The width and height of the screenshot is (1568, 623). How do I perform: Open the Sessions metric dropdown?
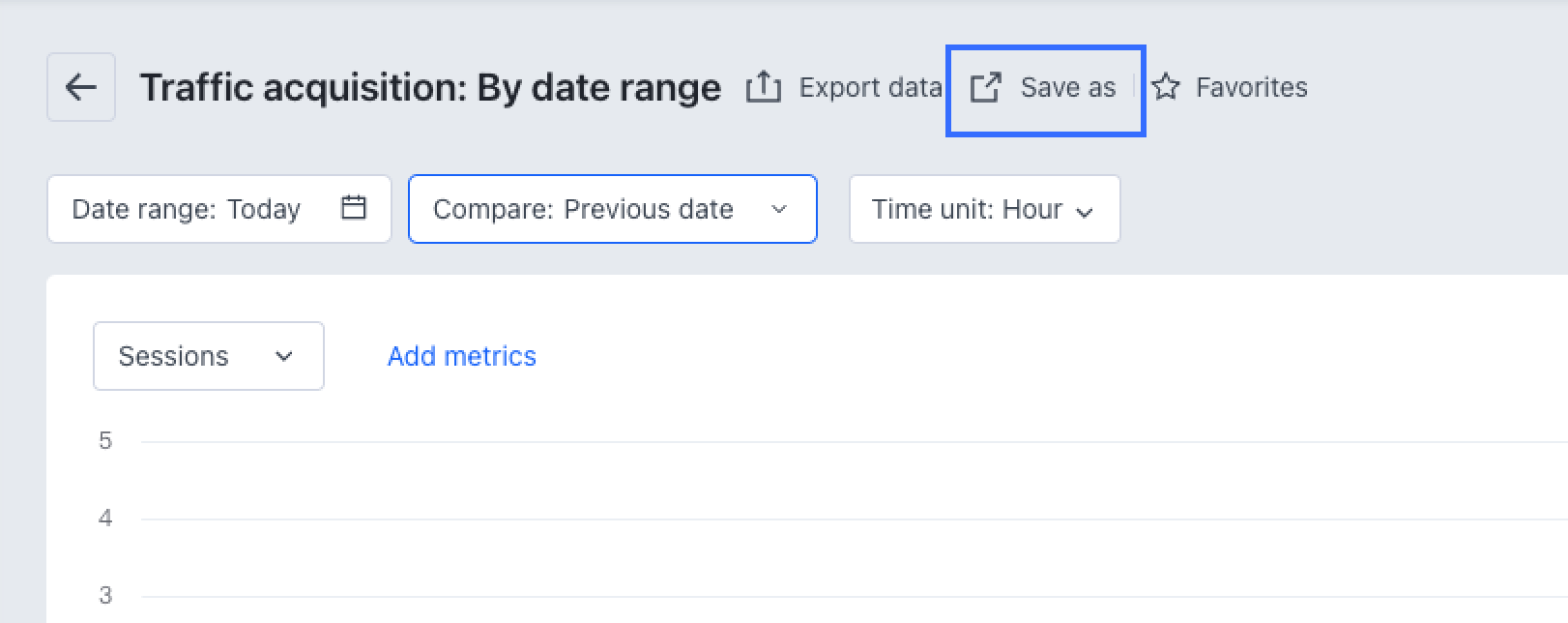174,356
